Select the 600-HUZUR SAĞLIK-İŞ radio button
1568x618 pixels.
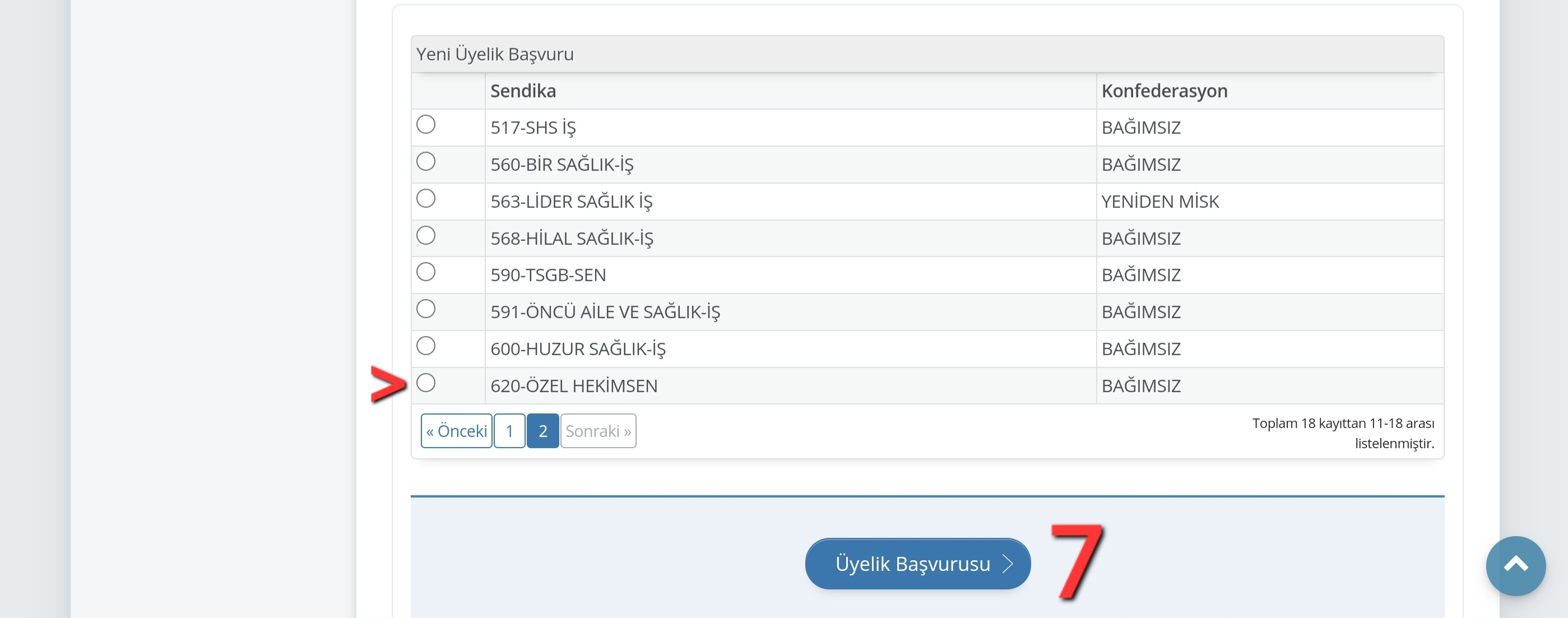425,346
